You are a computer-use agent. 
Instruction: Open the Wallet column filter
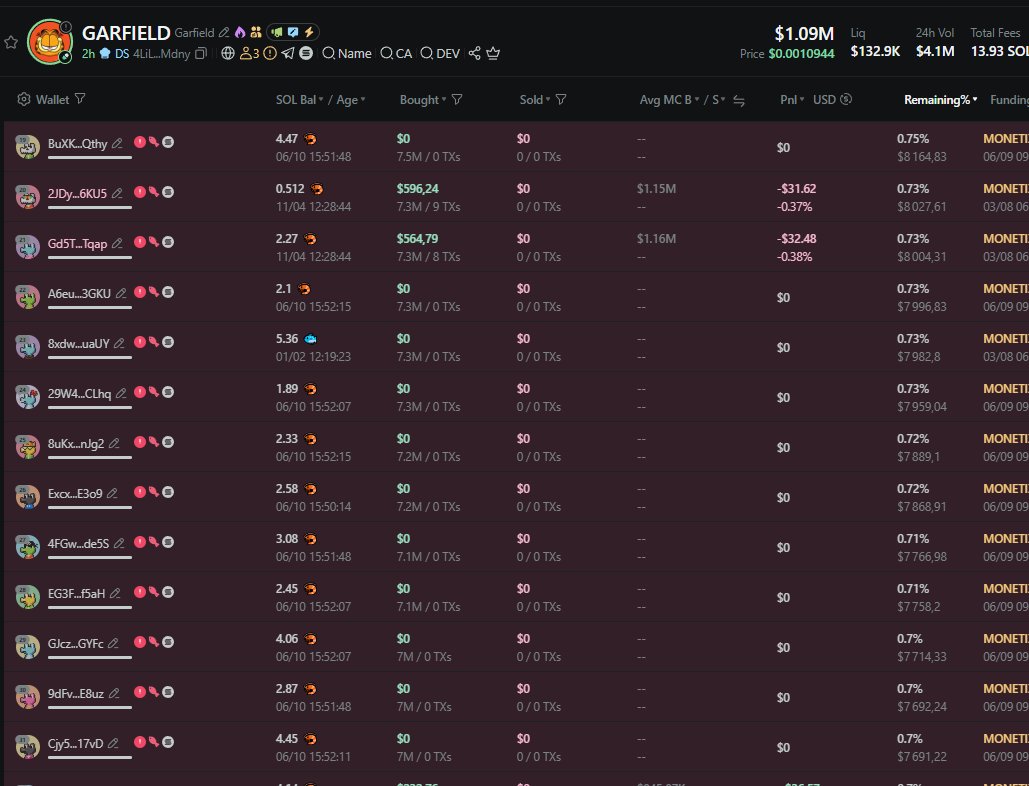(80, 98)
